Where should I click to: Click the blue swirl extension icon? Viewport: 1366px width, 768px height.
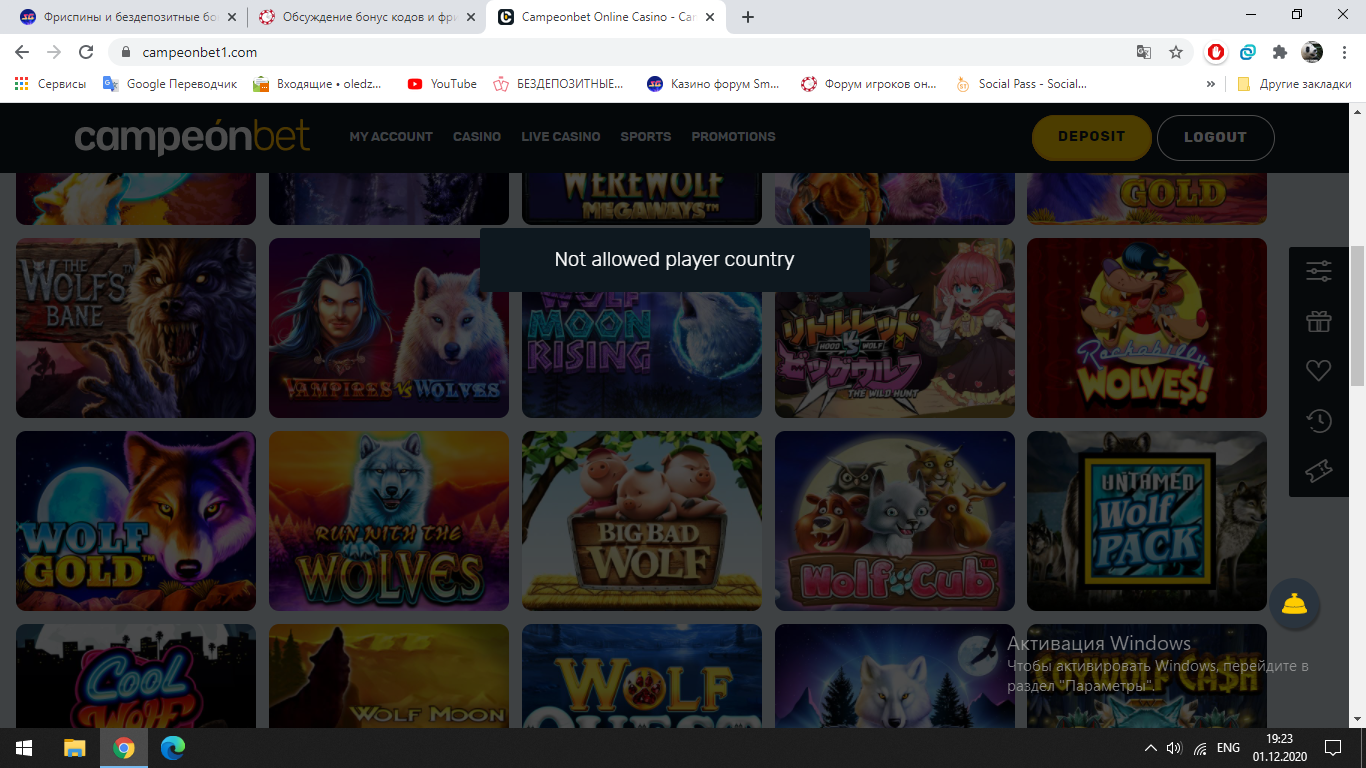point(1248,52)
